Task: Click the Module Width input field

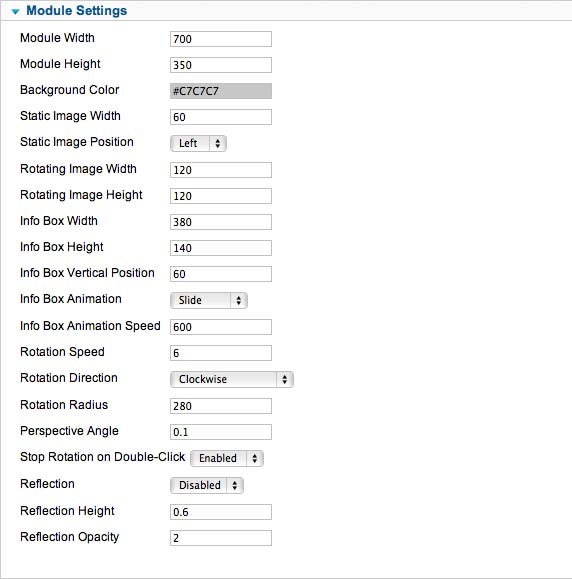Action: click(x=221, y=39)
